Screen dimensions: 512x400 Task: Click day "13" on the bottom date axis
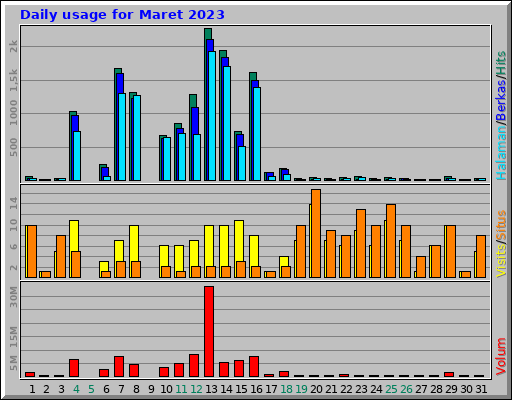pyautogui.click(x=211, y=389)
